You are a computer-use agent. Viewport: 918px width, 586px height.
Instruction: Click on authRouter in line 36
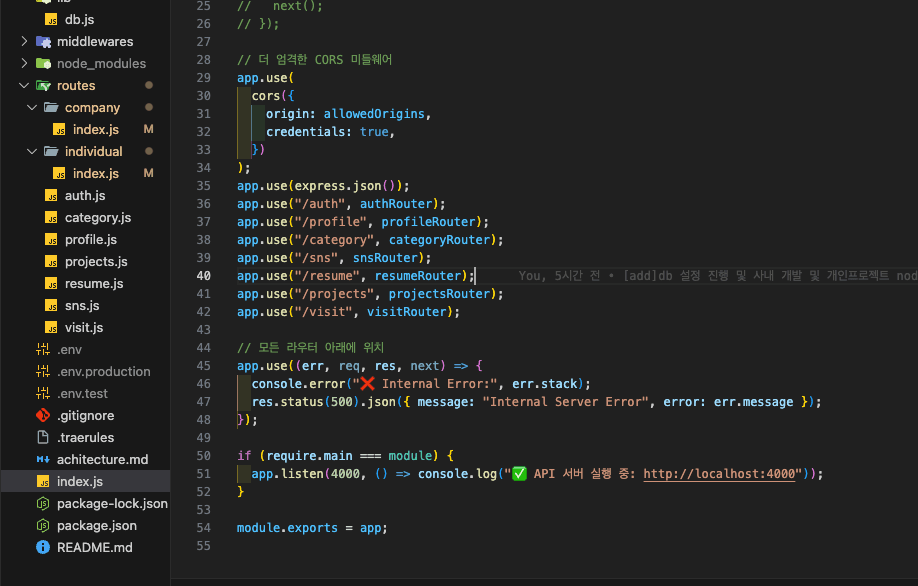coord(396,204)
